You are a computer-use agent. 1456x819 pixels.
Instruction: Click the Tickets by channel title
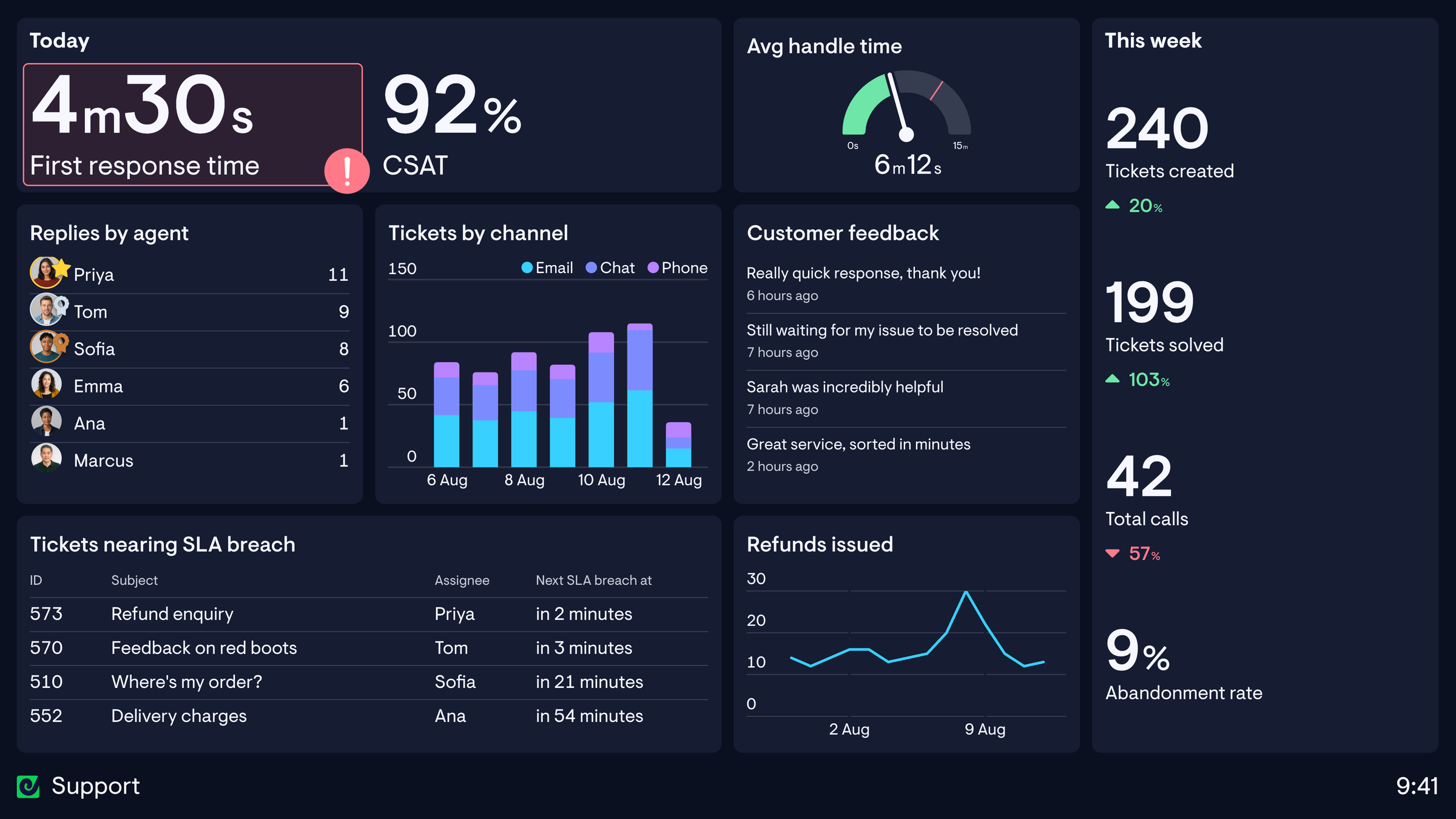point(478,233)
